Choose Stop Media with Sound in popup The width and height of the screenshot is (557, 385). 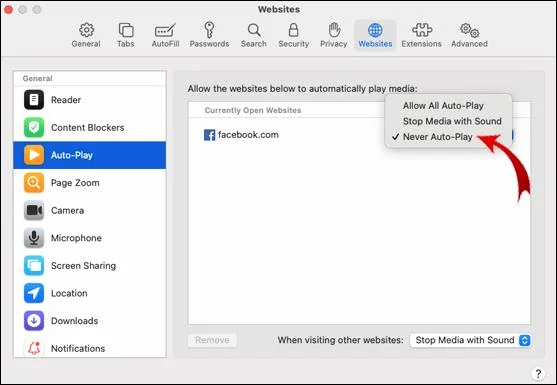click(452, 121)
